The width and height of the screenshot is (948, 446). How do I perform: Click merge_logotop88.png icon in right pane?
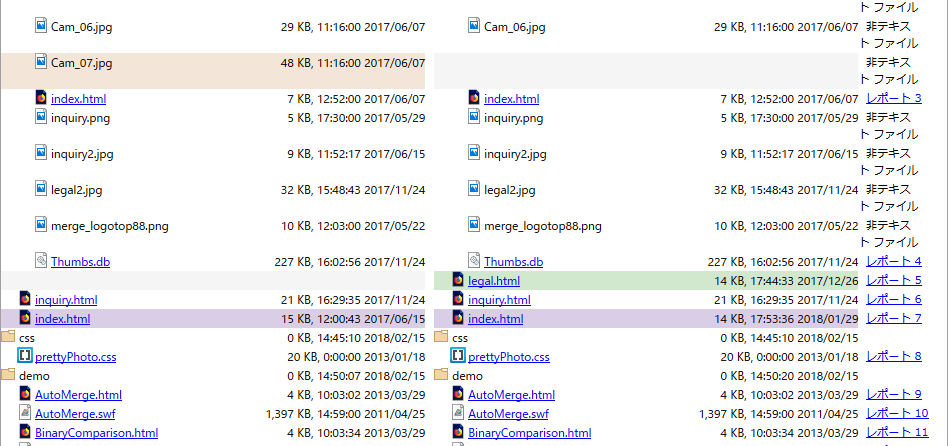click(x=474, y=226)
